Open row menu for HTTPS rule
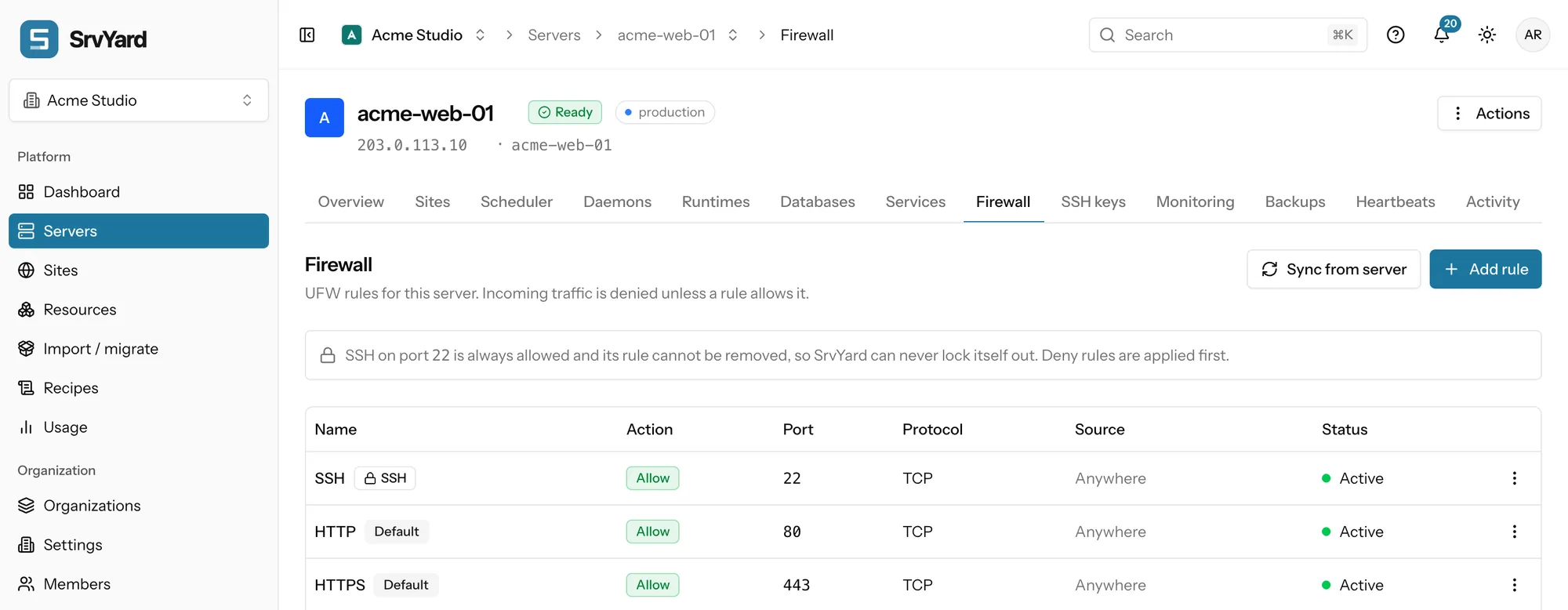The height and width of the screenshot is (610, 1568). [x=1514, y=585]
